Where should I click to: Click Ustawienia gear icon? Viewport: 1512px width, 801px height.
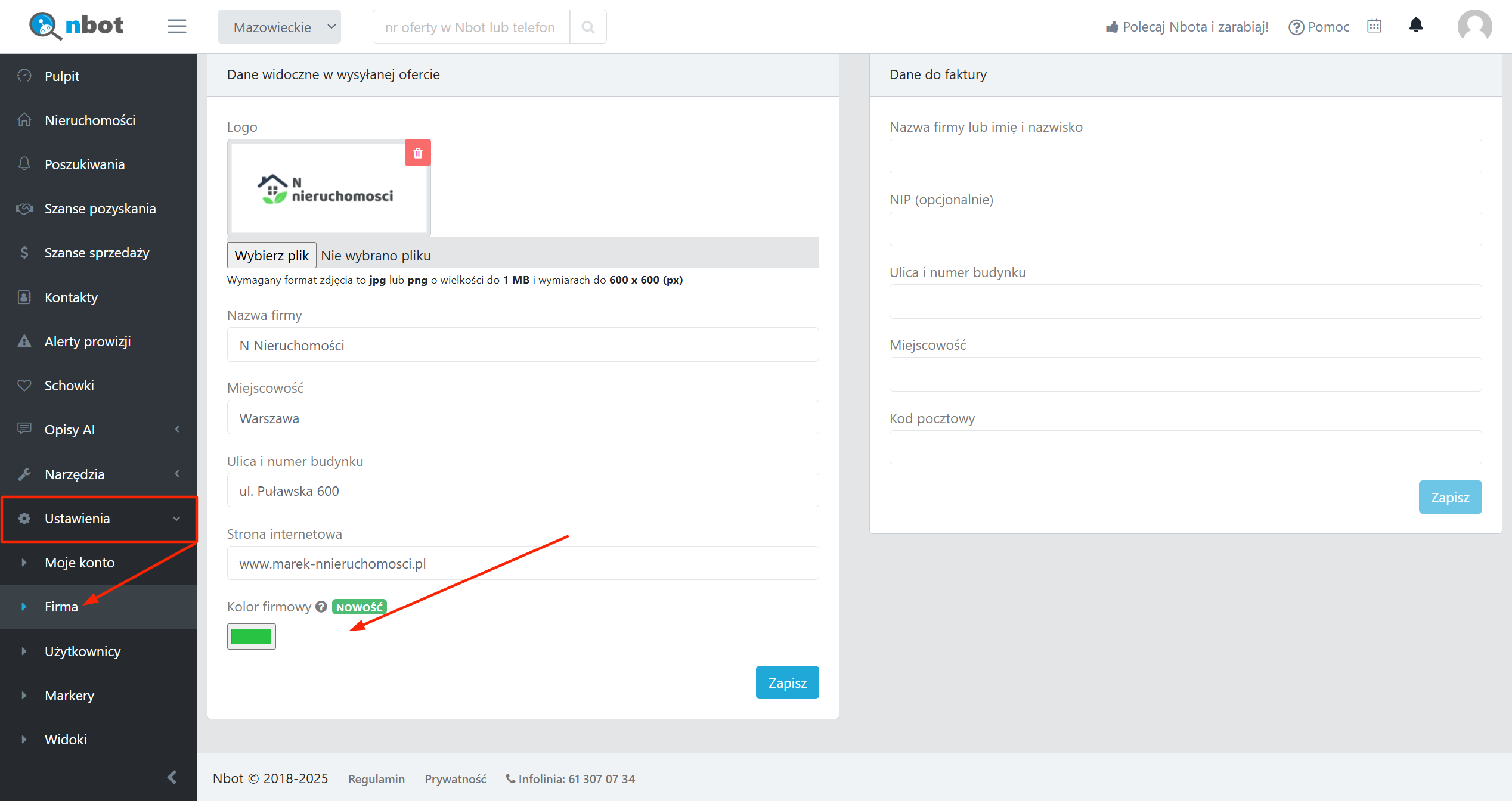(24, 519)
